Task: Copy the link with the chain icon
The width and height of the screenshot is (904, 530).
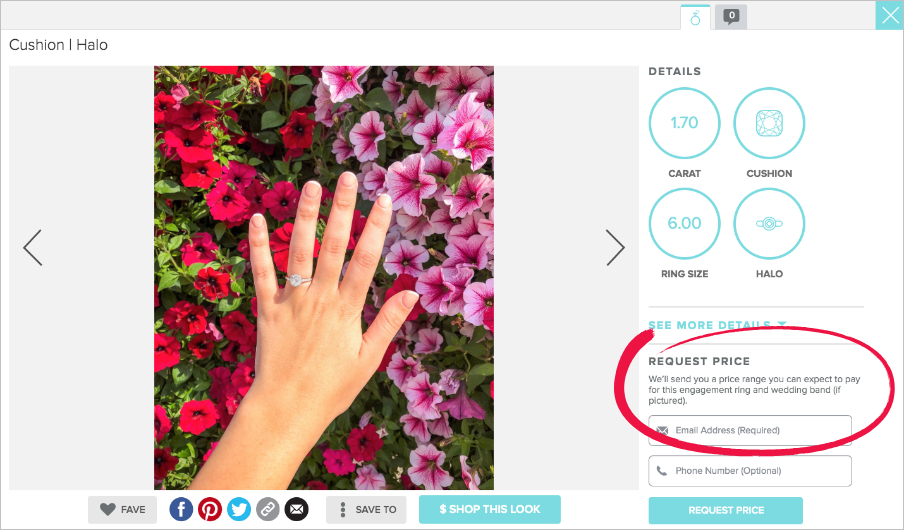Action: (268, 509)
